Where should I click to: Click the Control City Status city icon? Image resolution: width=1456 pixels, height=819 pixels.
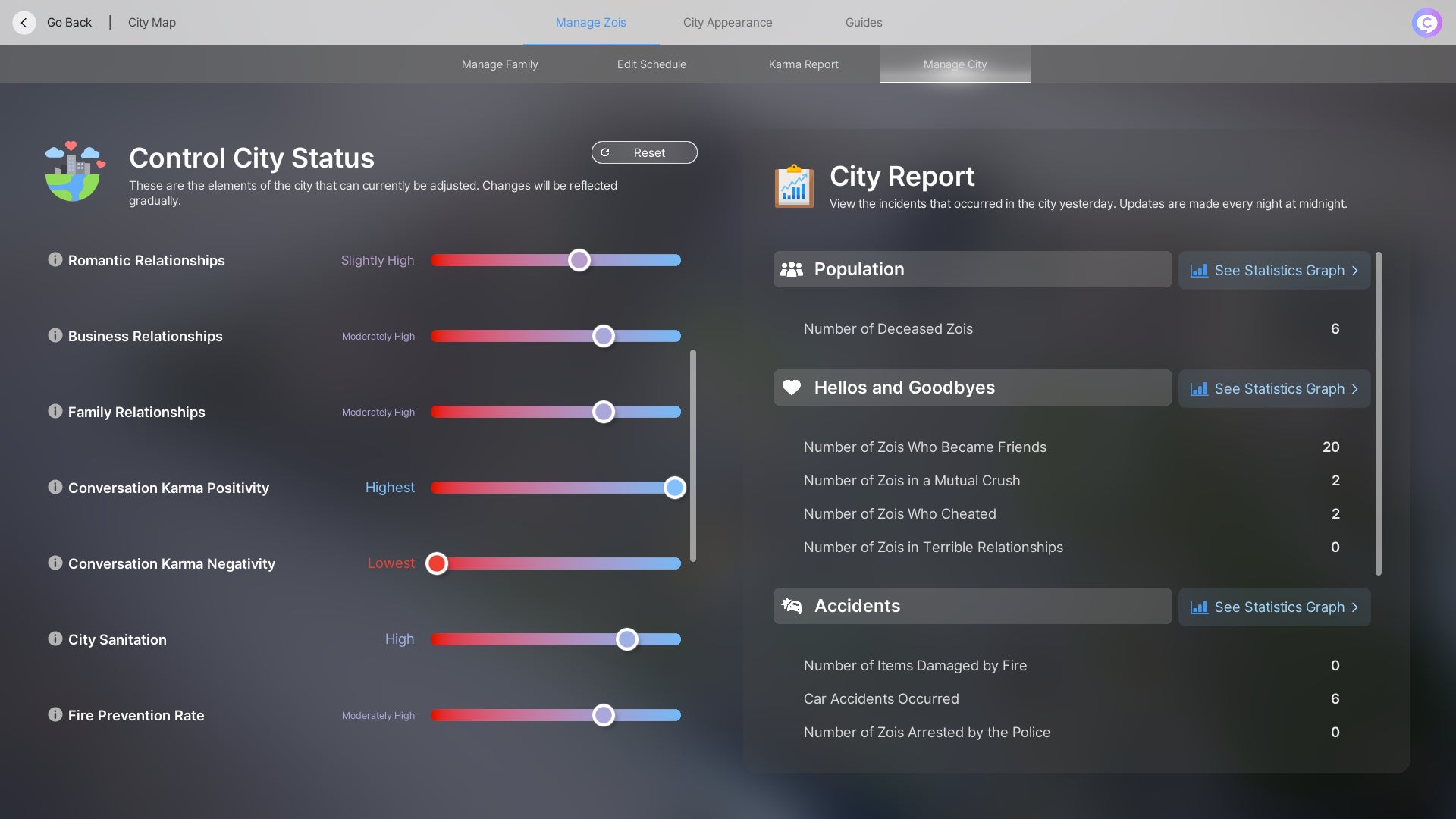pos(74,172)
